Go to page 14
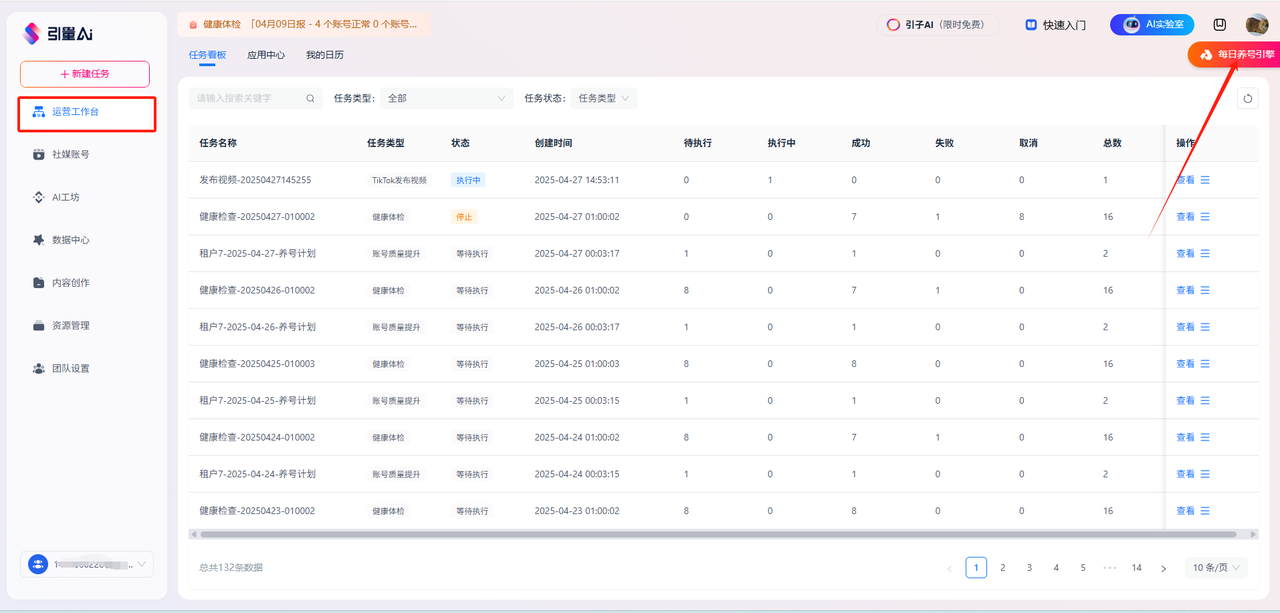 1137,568
